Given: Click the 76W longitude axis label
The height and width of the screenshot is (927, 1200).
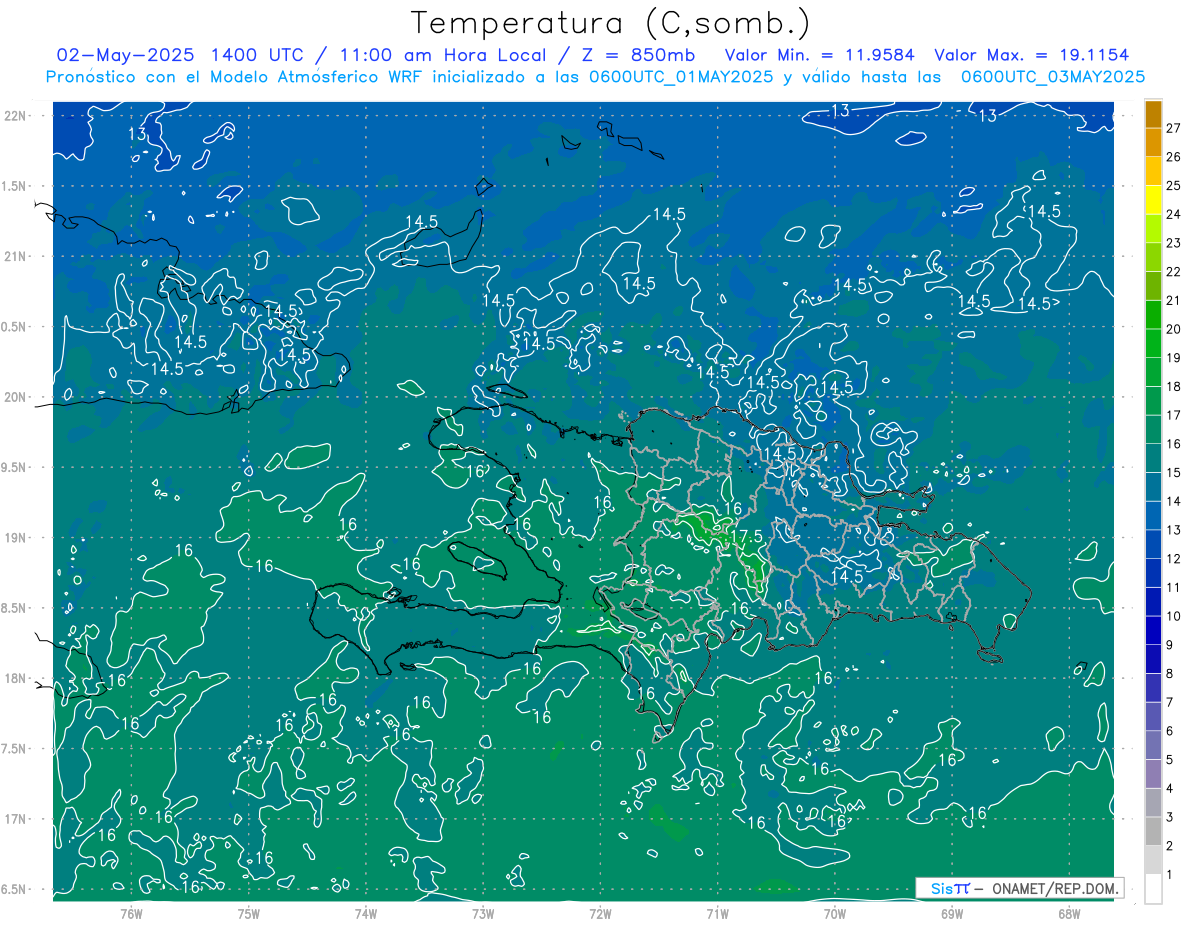Looking at the screenshot, I should point(131,914).
